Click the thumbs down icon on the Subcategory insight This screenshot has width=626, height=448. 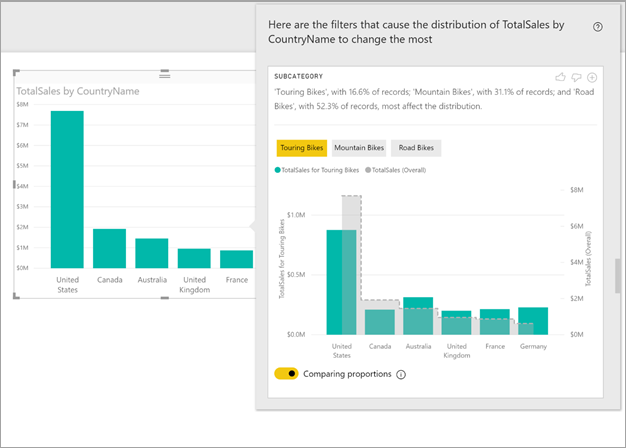[x=576, y=77]
